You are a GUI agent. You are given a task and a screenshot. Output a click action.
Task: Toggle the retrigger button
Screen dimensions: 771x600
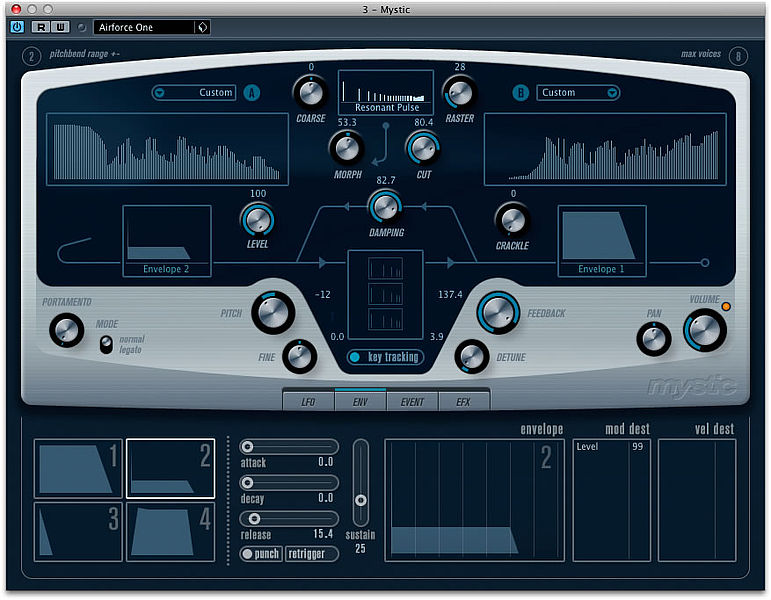[311, 554]
